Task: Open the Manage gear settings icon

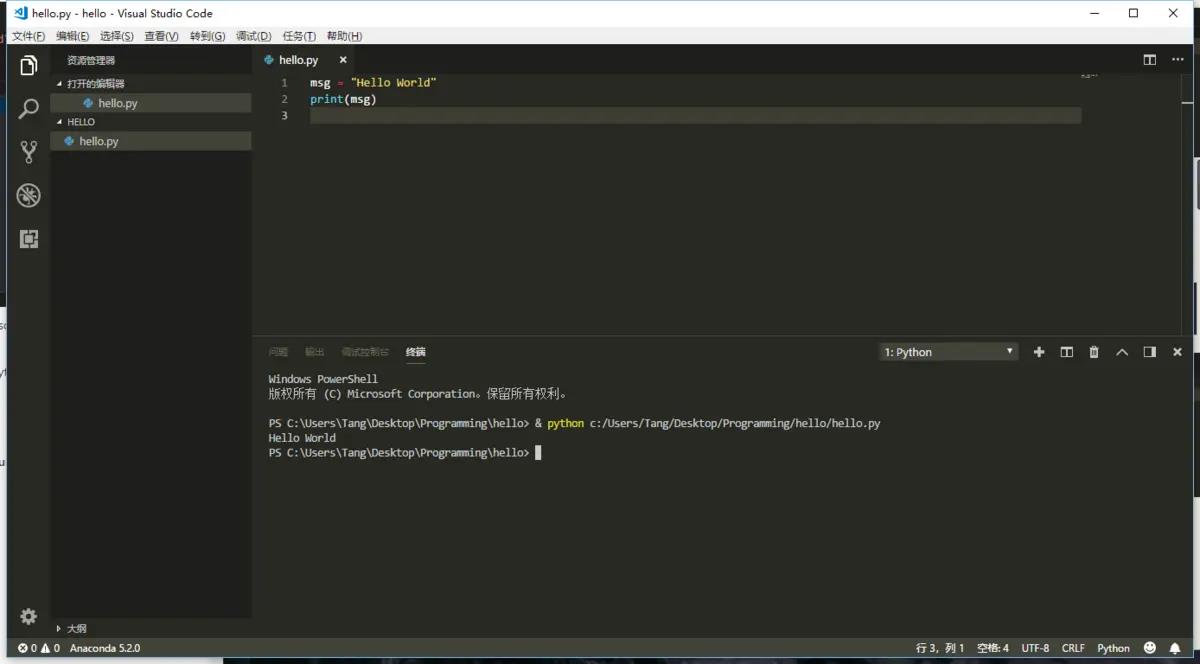Action: [x=29, y=616]
